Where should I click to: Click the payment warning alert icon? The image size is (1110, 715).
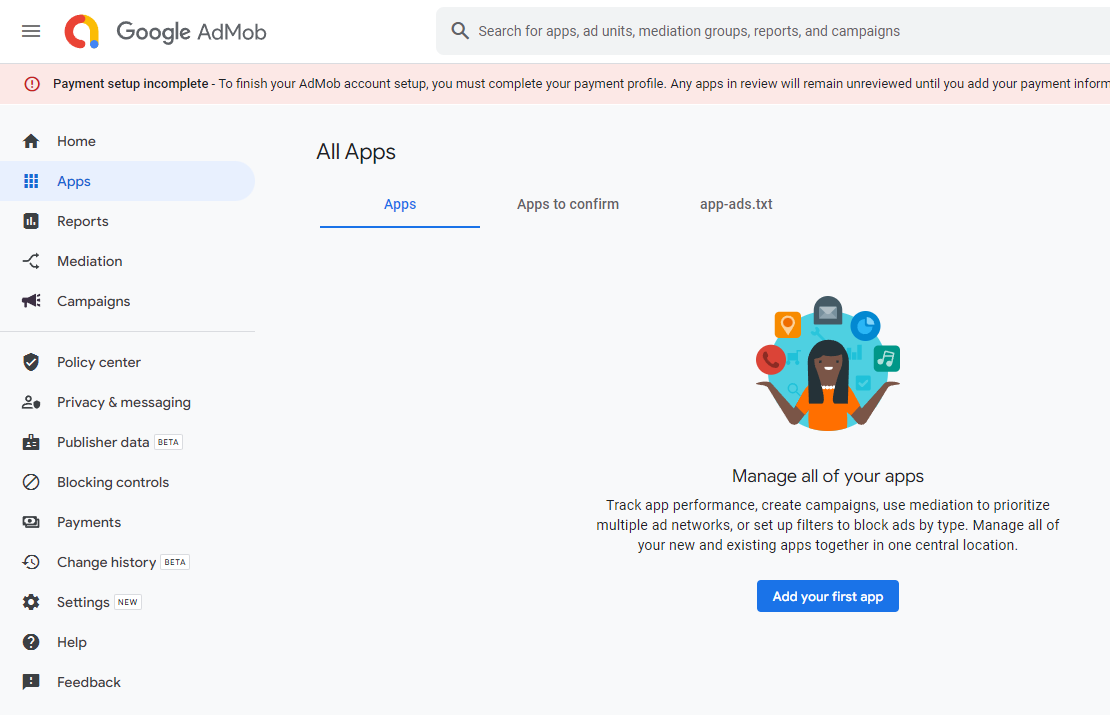click(32, 84)
